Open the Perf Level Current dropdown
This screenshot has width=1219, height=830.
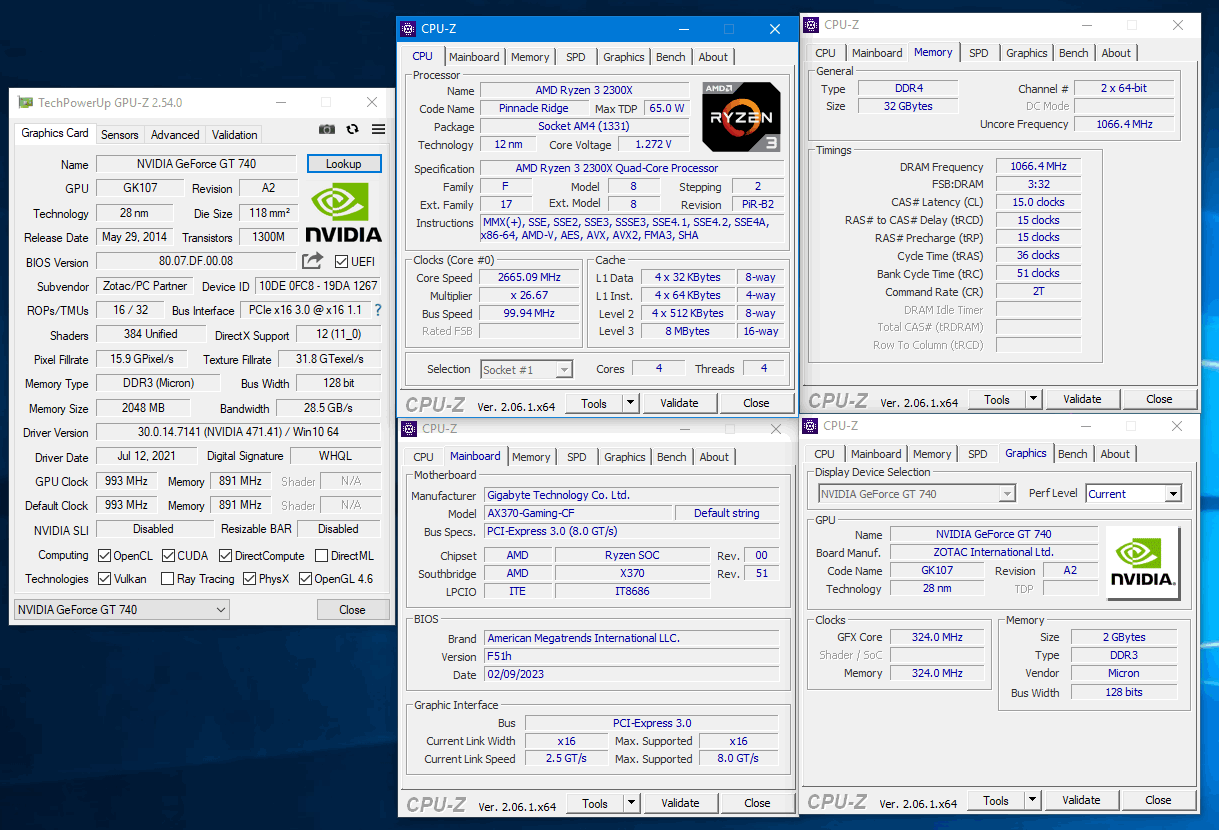[1133, 494]
